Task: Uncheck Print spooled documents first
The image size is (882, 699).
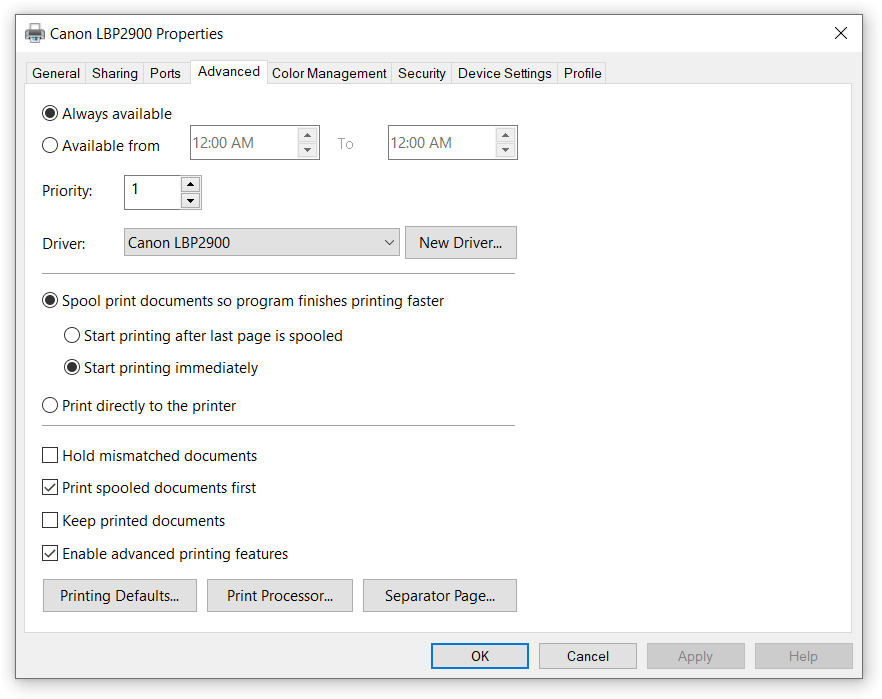Action: click(50, 488)
